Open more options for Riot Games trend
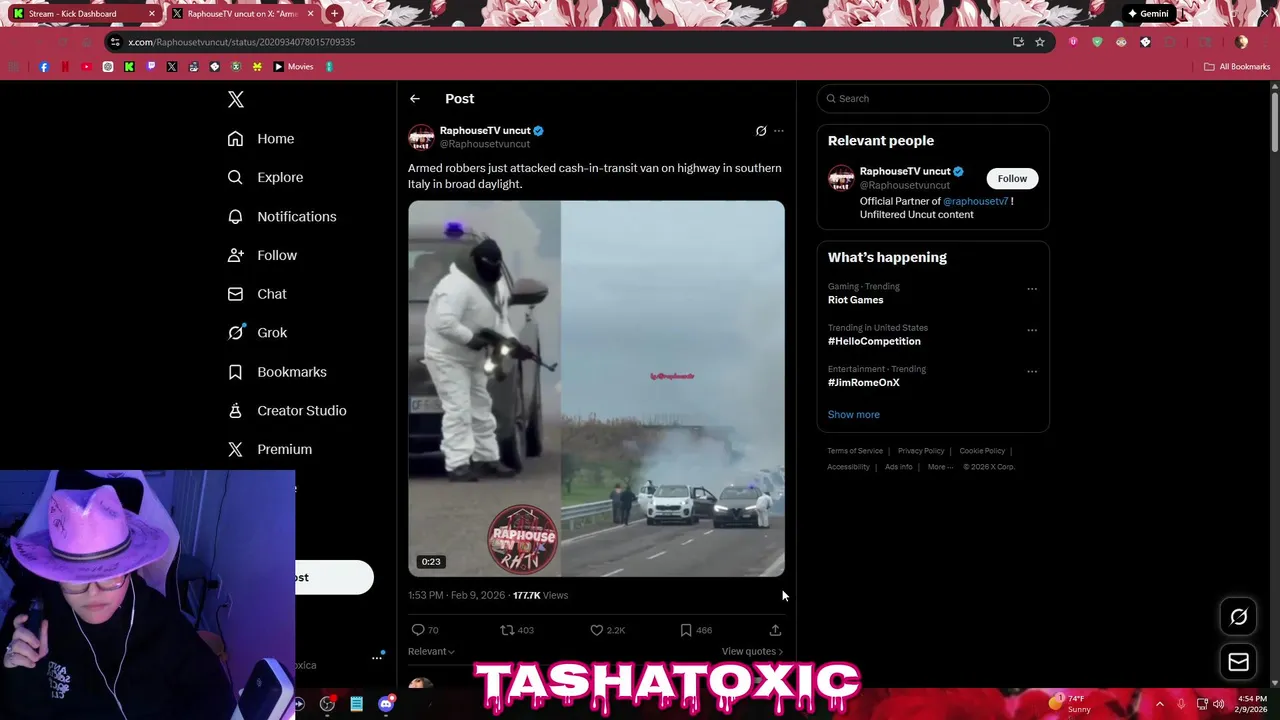1280x720 pixels. 1032,289
